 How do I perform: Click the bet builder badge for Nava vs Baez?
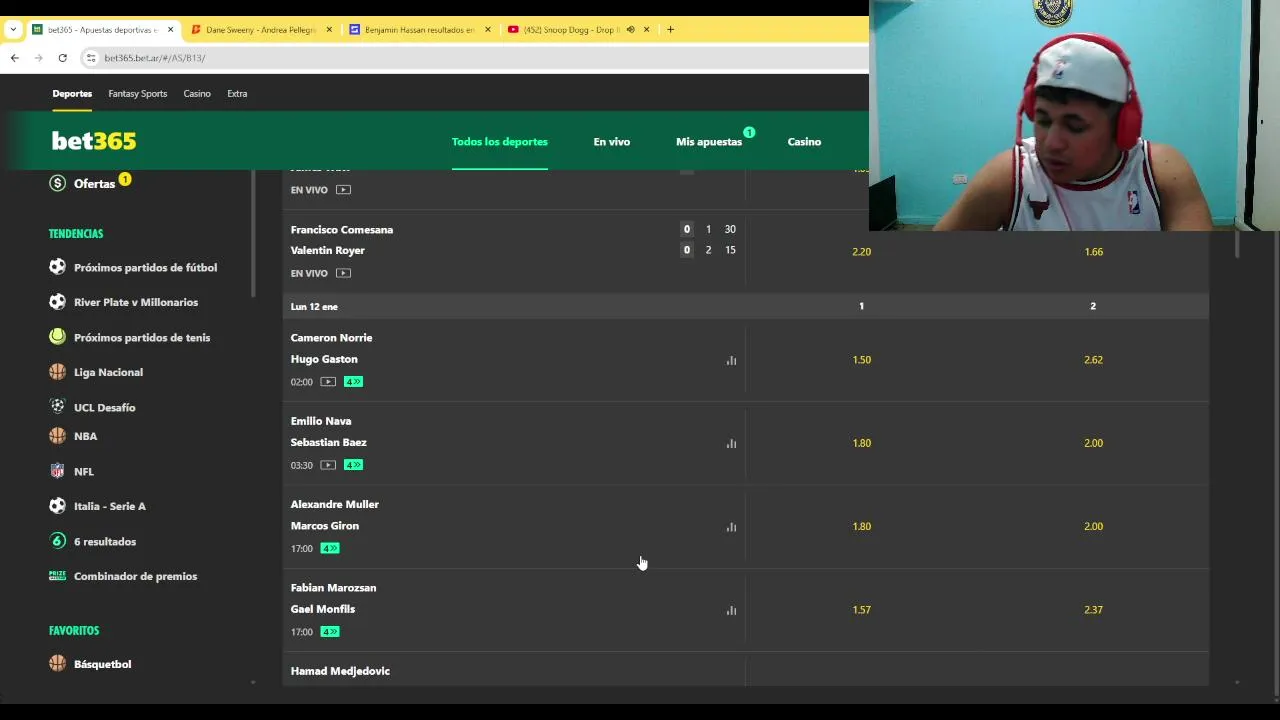tap(353, 465)
